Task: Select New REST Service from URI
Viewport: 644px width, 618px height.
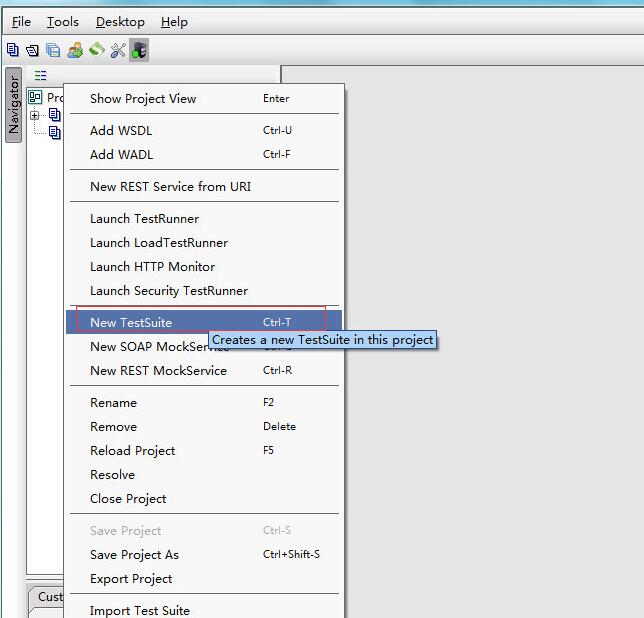Action: pyautogui.click(x=204, y=186)
